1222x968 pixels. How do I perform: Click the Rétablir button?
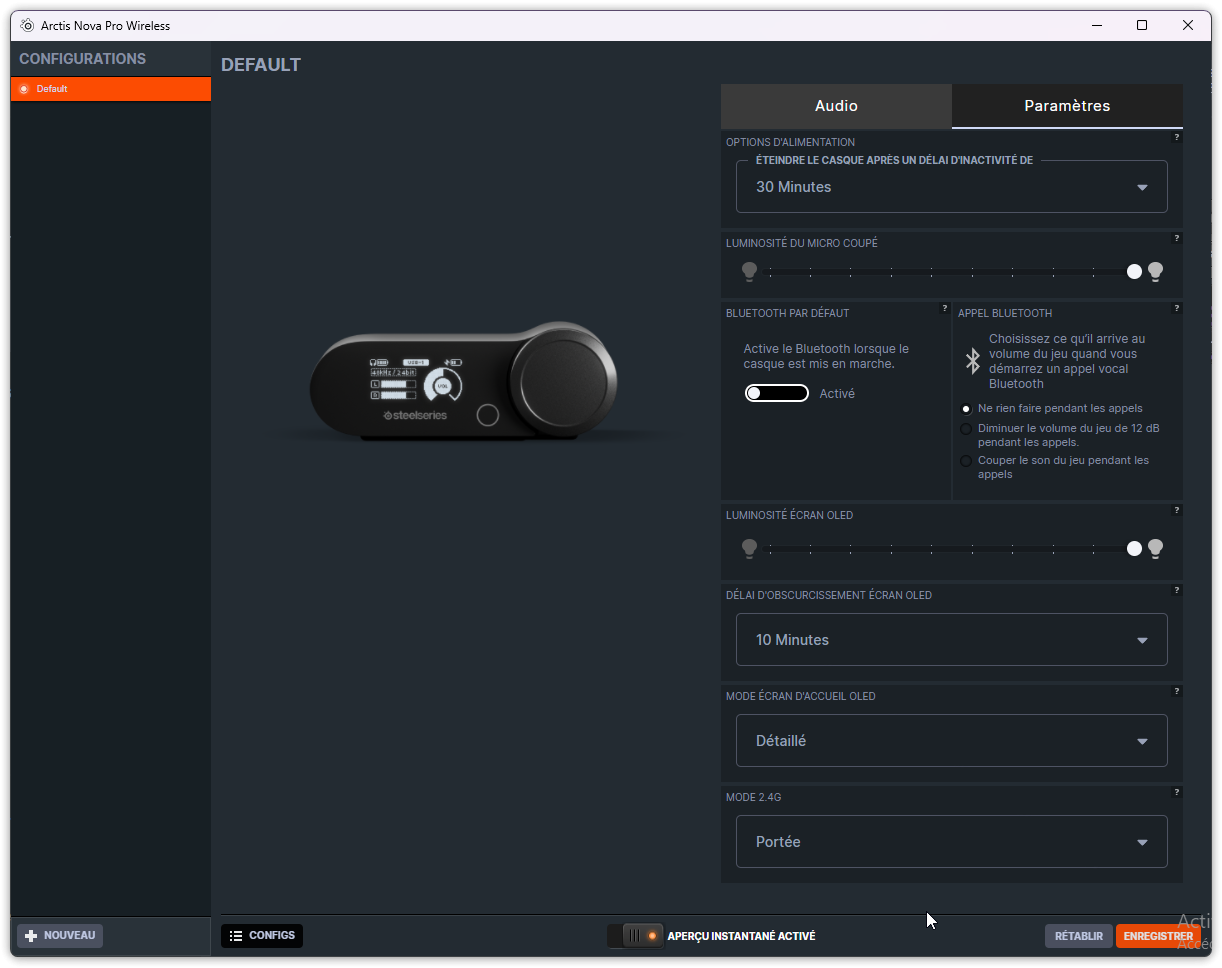pyautogui.click(x=1079, y=936)
